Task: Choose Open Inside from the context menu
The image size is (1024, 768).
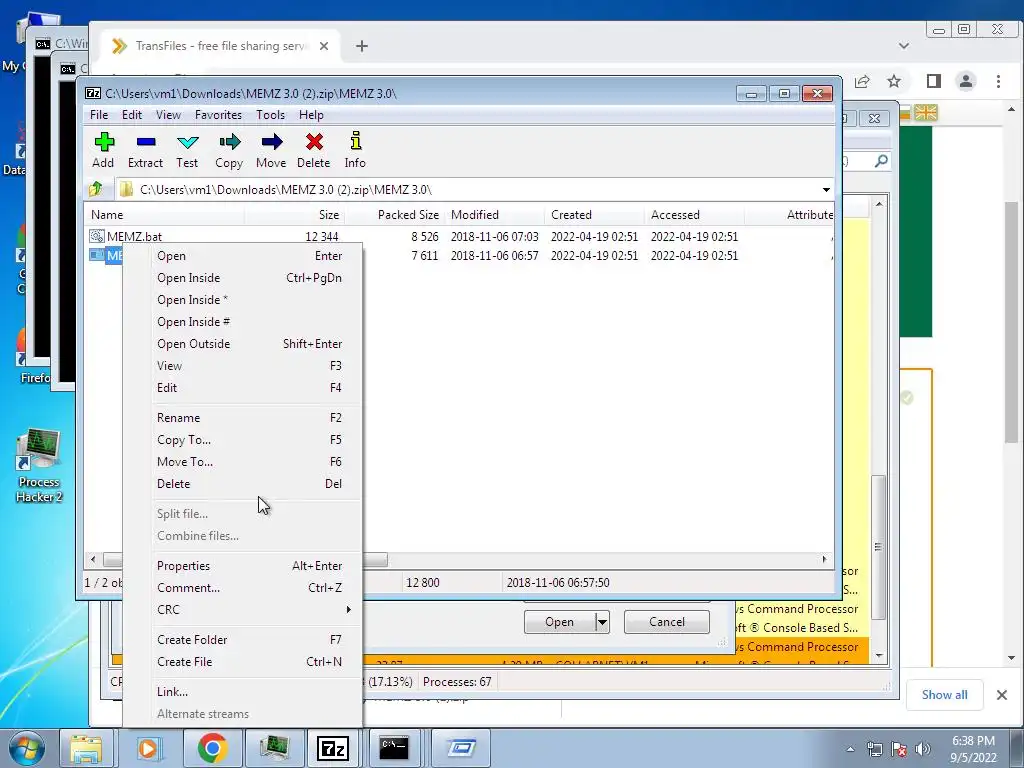Action: pyautogui.click(x=243, y=278)
